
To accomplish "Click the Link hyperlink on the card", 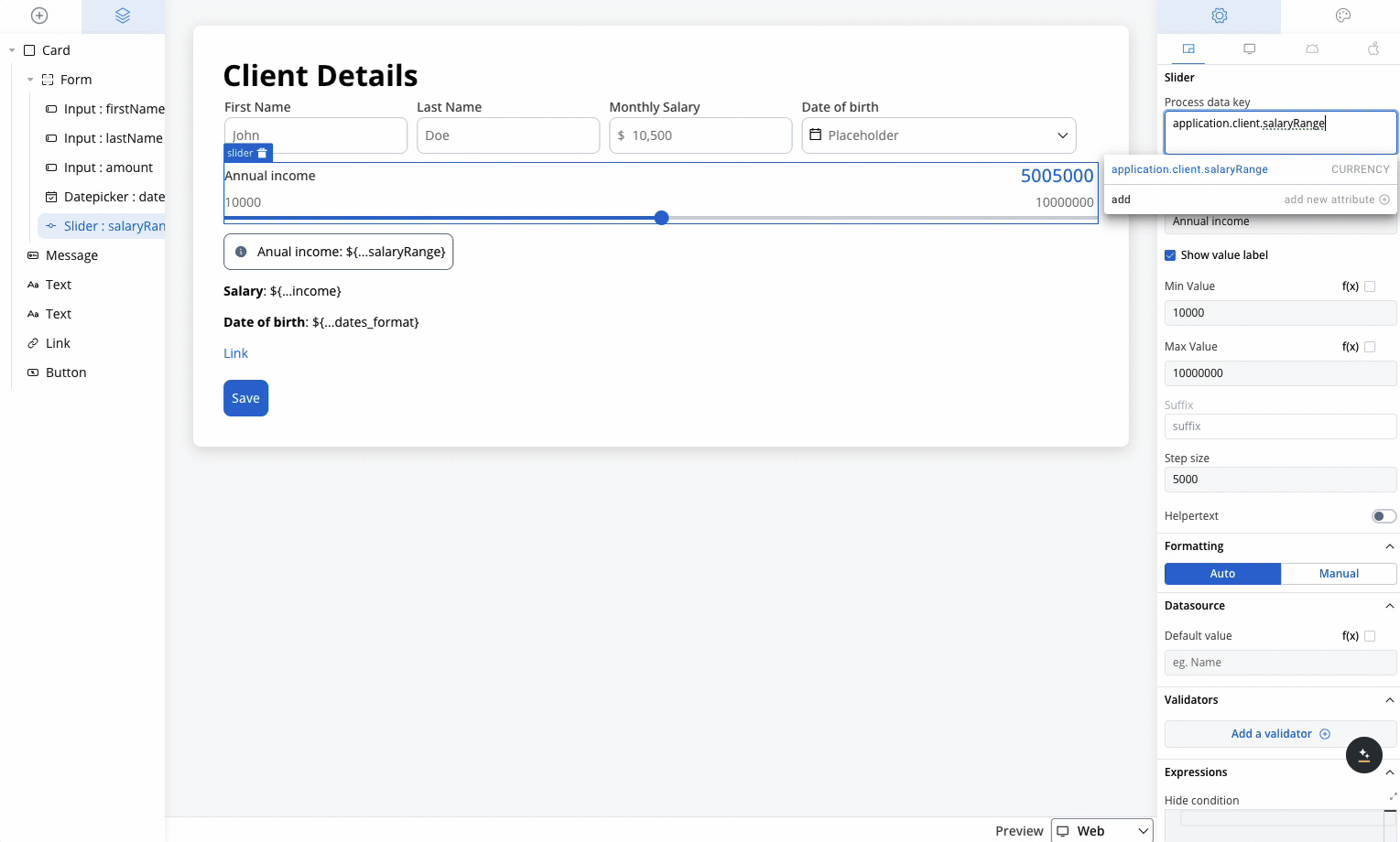I will coord(235,353).
